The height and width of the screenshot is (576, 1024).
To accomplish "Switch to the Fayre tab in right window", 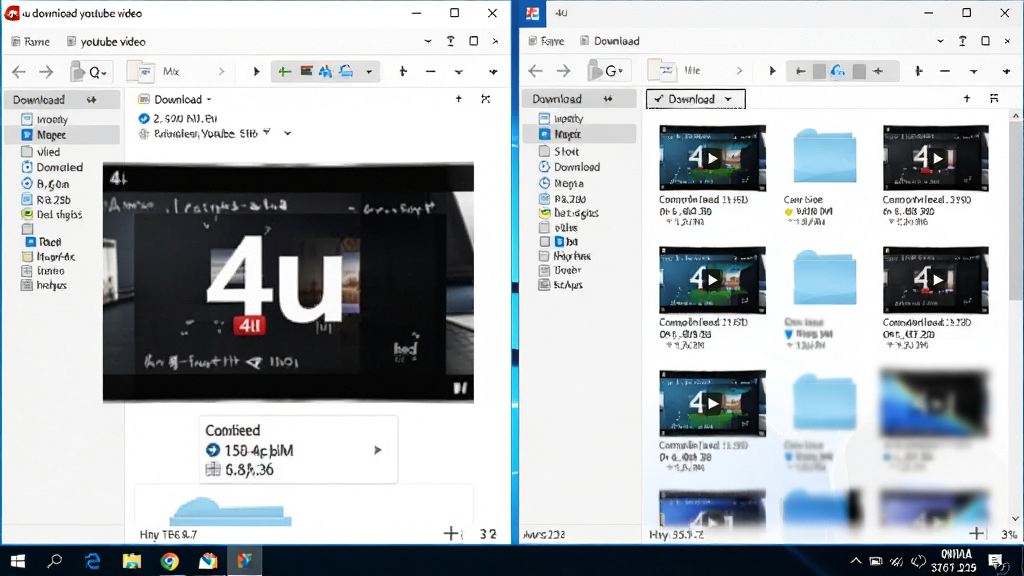I will tap(547, 40).
